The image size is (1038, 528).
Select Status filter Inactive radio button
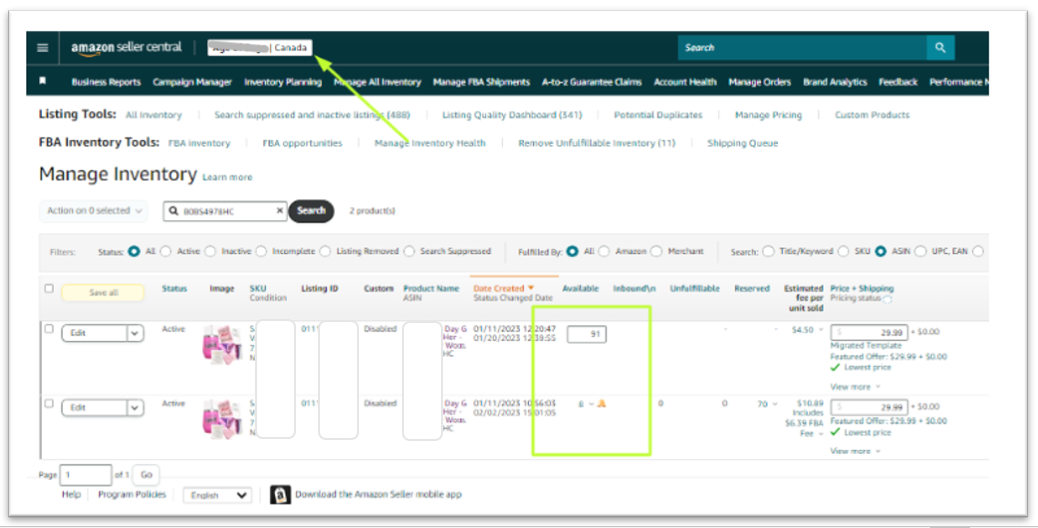tap(210, 251)
